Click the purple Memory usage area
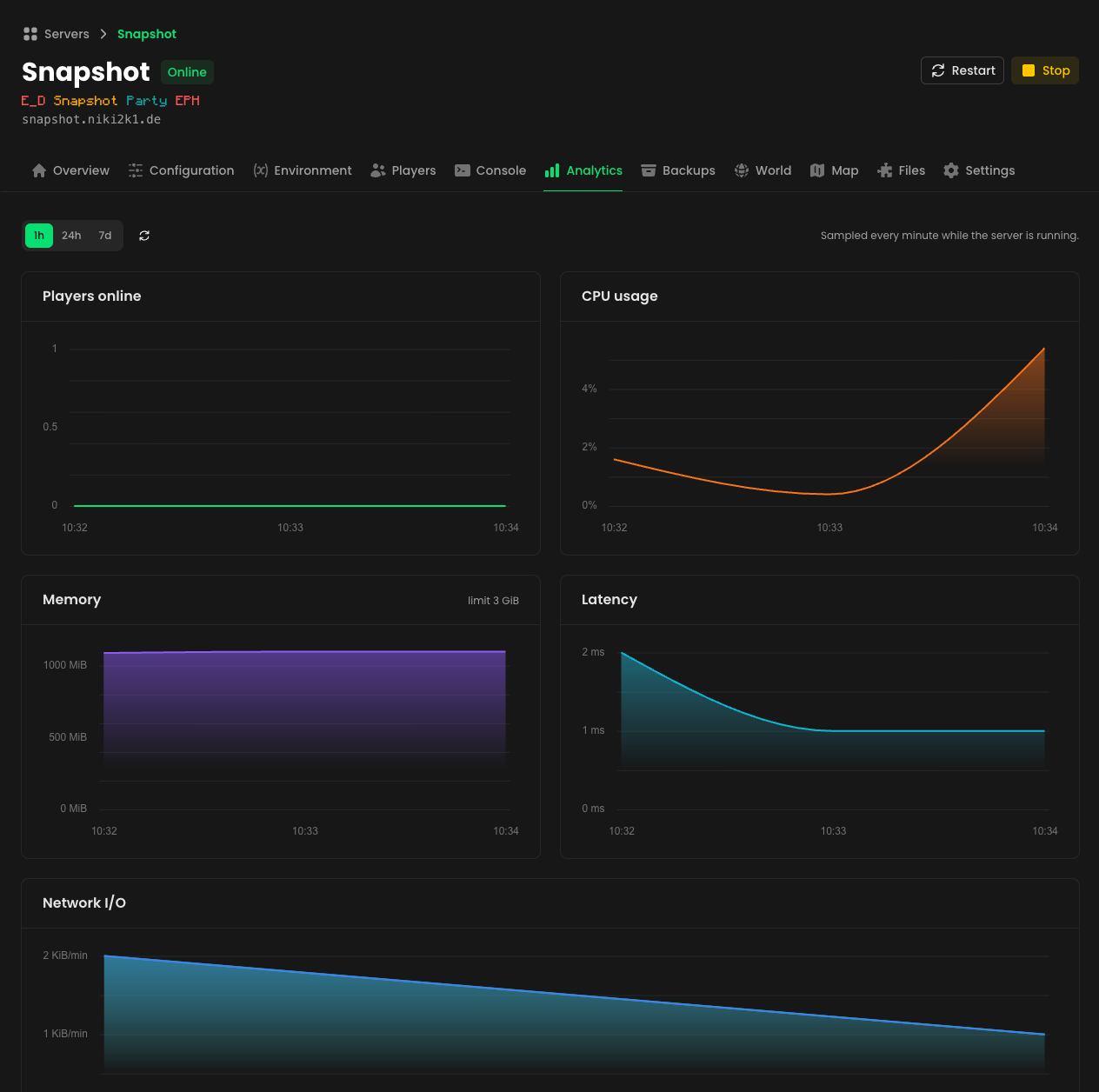This screenshot has width=1099, height=1092. (304, 709)
